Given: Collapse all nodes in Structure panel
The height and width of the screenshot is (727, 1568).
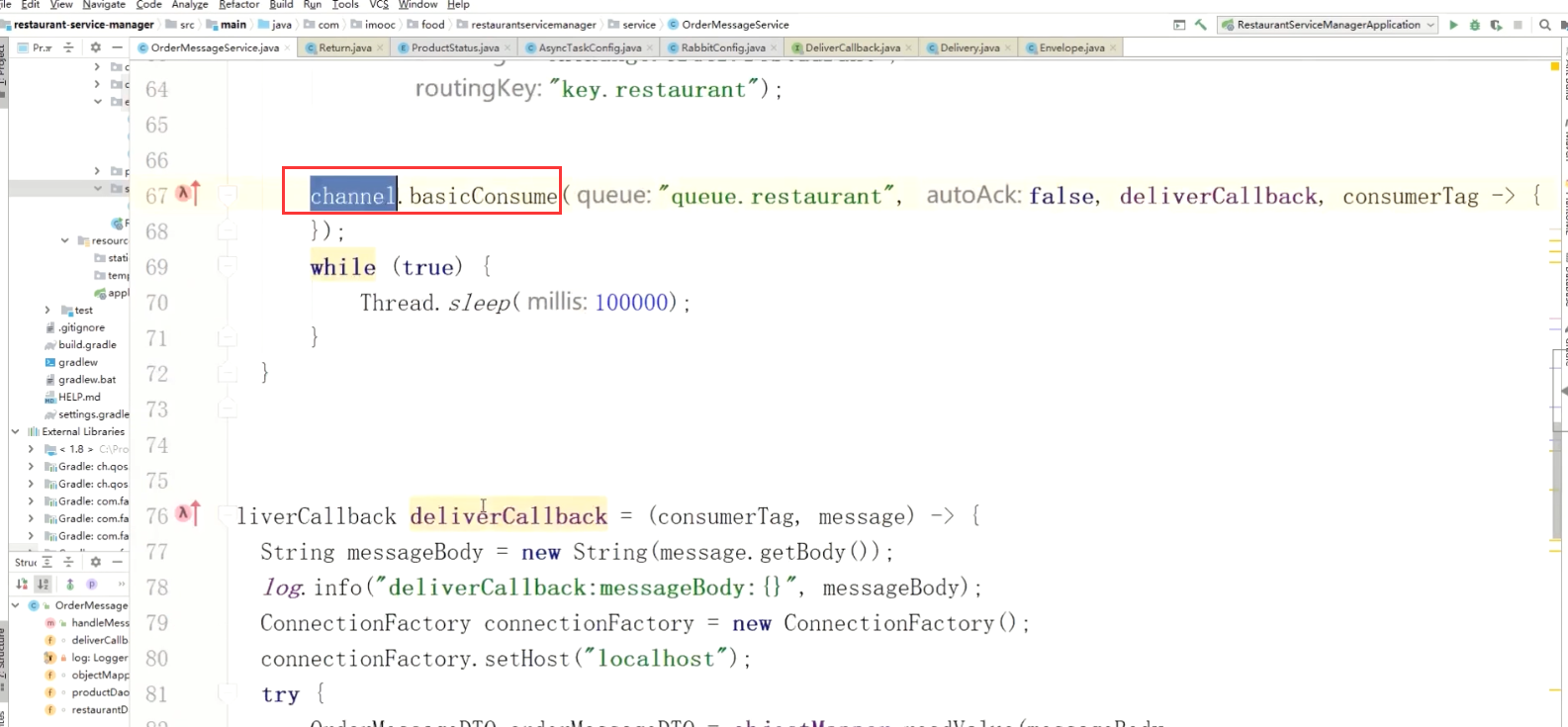Looking at the screenshot, I should (x=68, y=562).
